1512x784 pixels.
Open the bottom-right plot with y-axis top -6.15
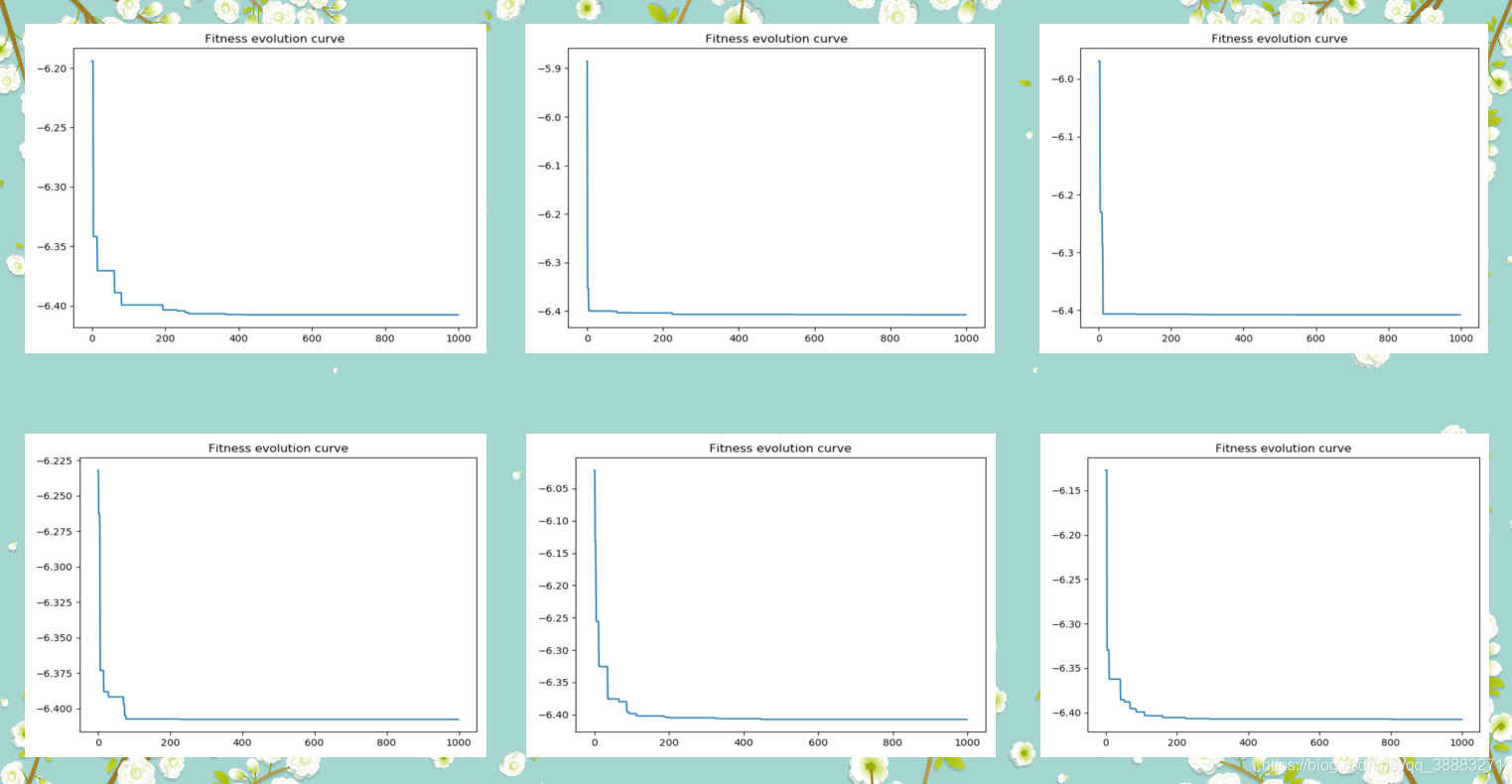(x=1265, y=595)
